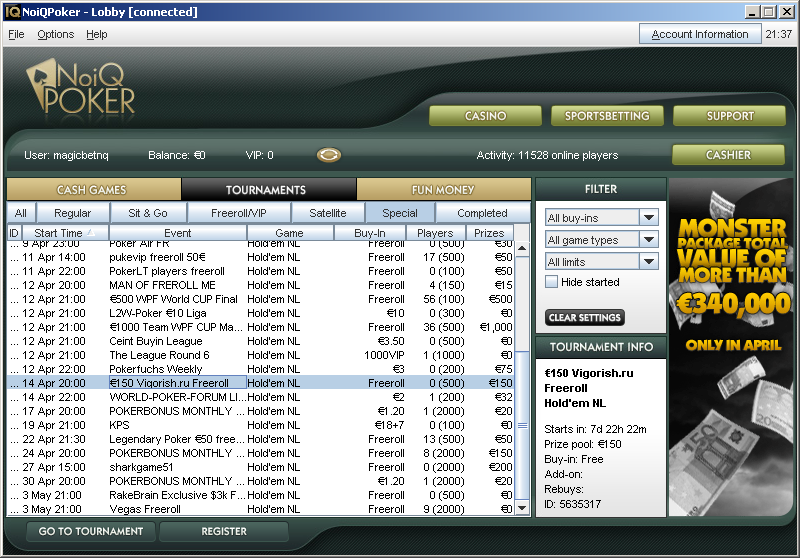Select the Completed subtab
The width and height of the screenshot is (800, 558).
[x=483, y=213]
